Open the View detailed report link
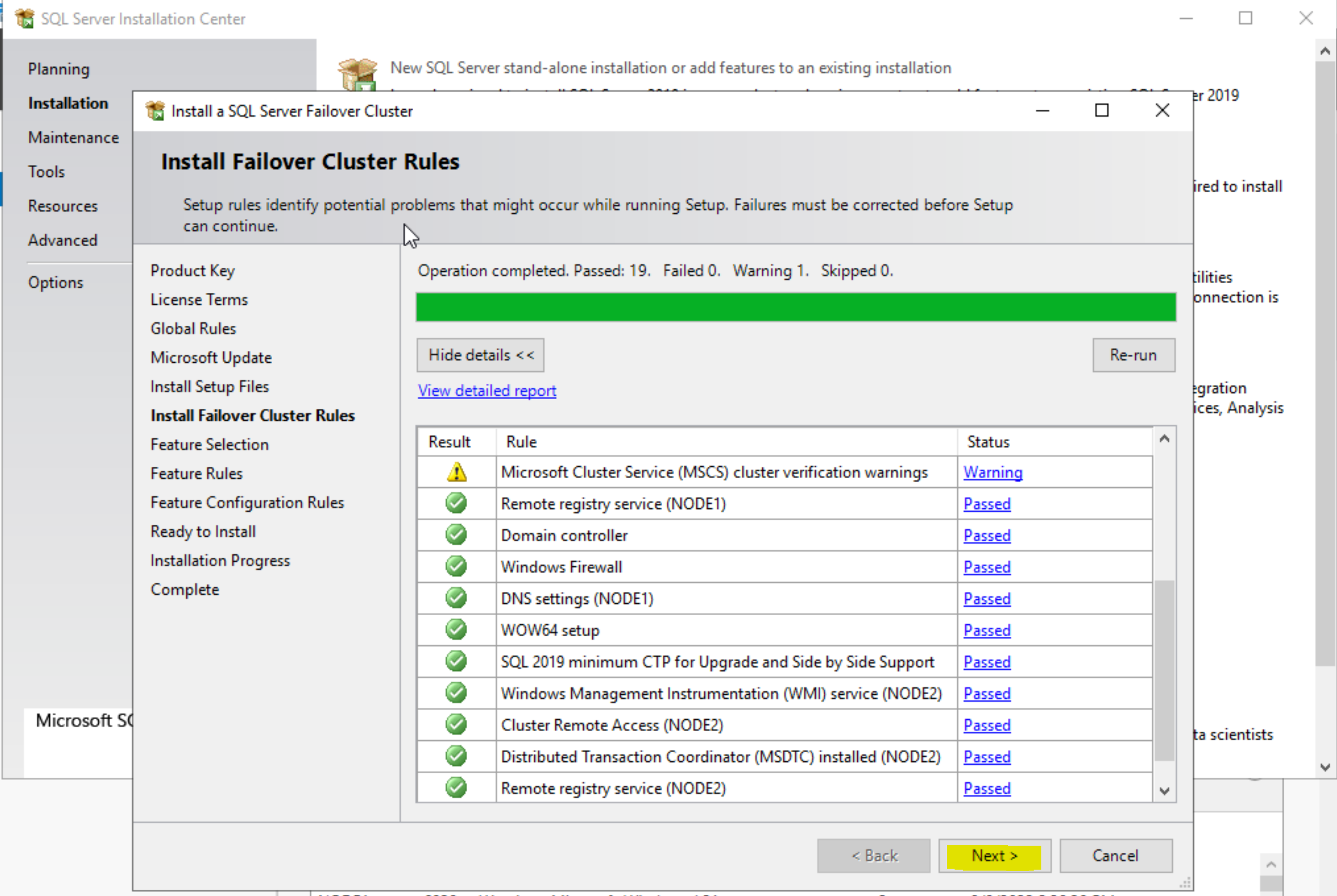Viewport: 1337px width, 896px height. pyautogui.click(x=487, y=391)
